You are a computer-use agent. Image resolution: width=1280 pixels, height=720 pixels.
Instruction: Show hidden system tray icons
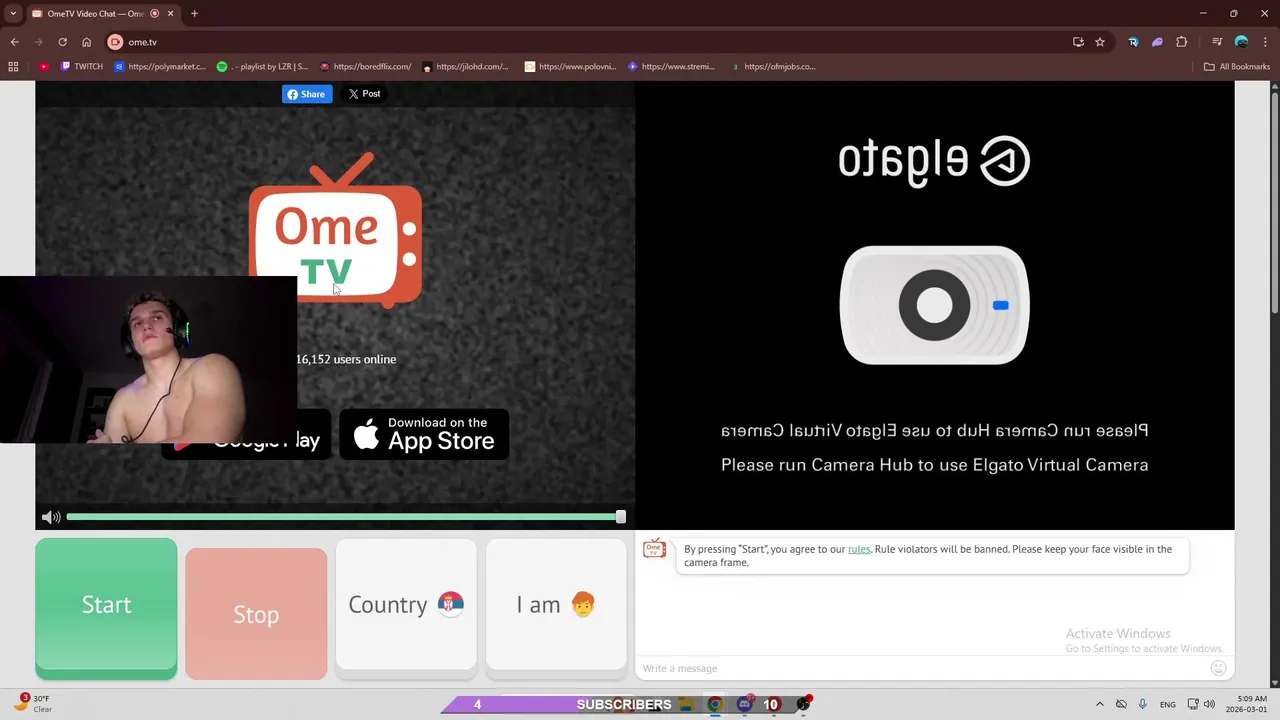coord(1100,704)
